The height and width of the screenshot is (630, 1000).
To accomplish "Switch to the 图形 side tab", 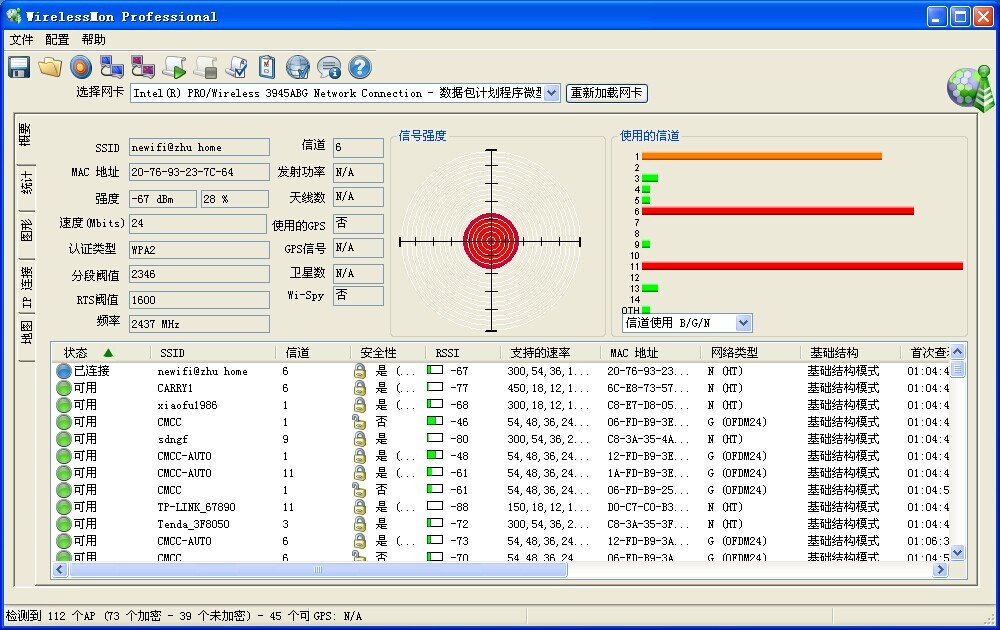I will 26,232.
